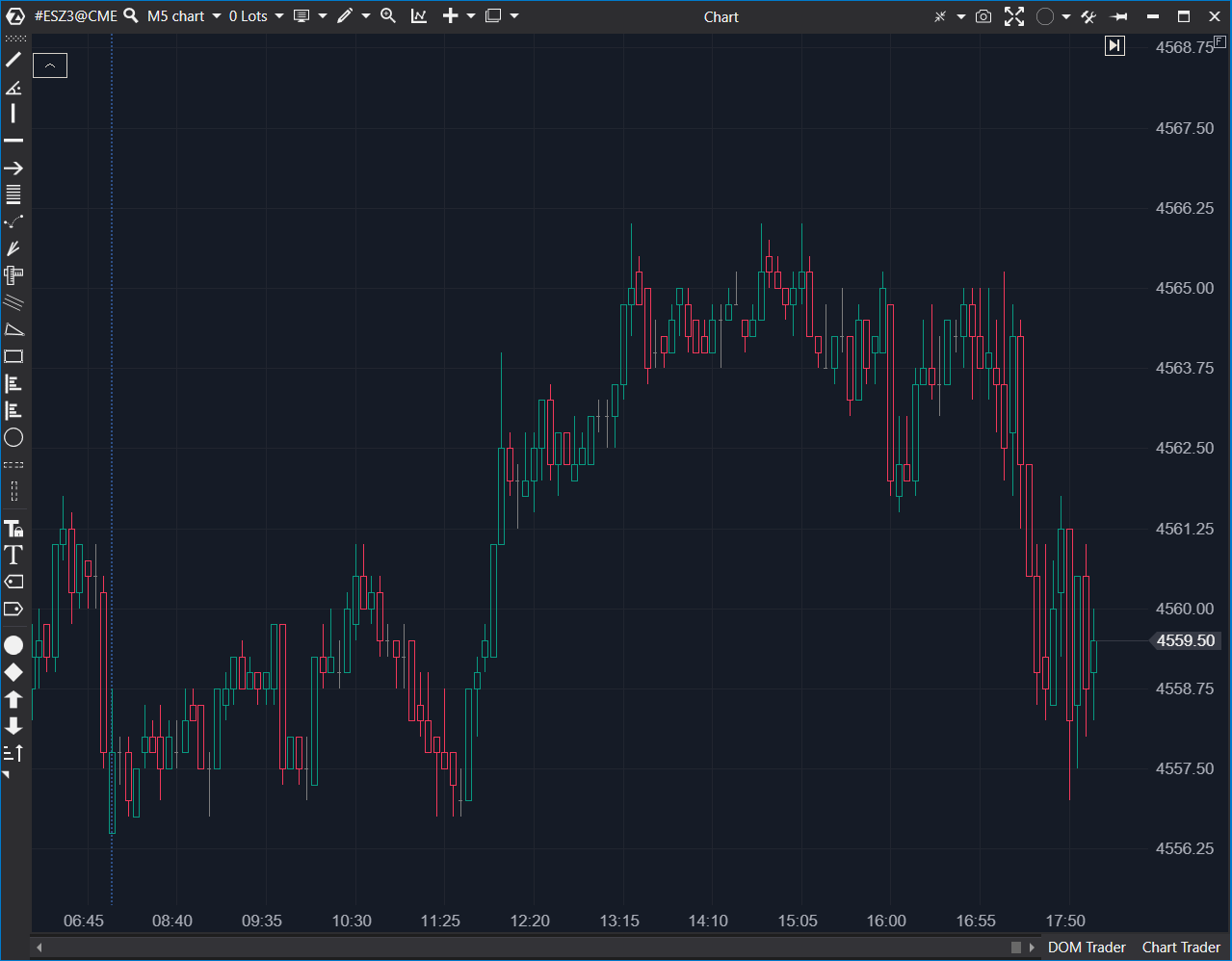Image resolution: width=1232 pixels, height=961 pixels.
Task: Select the trend line drawing tool
Action: click(13, 60)
